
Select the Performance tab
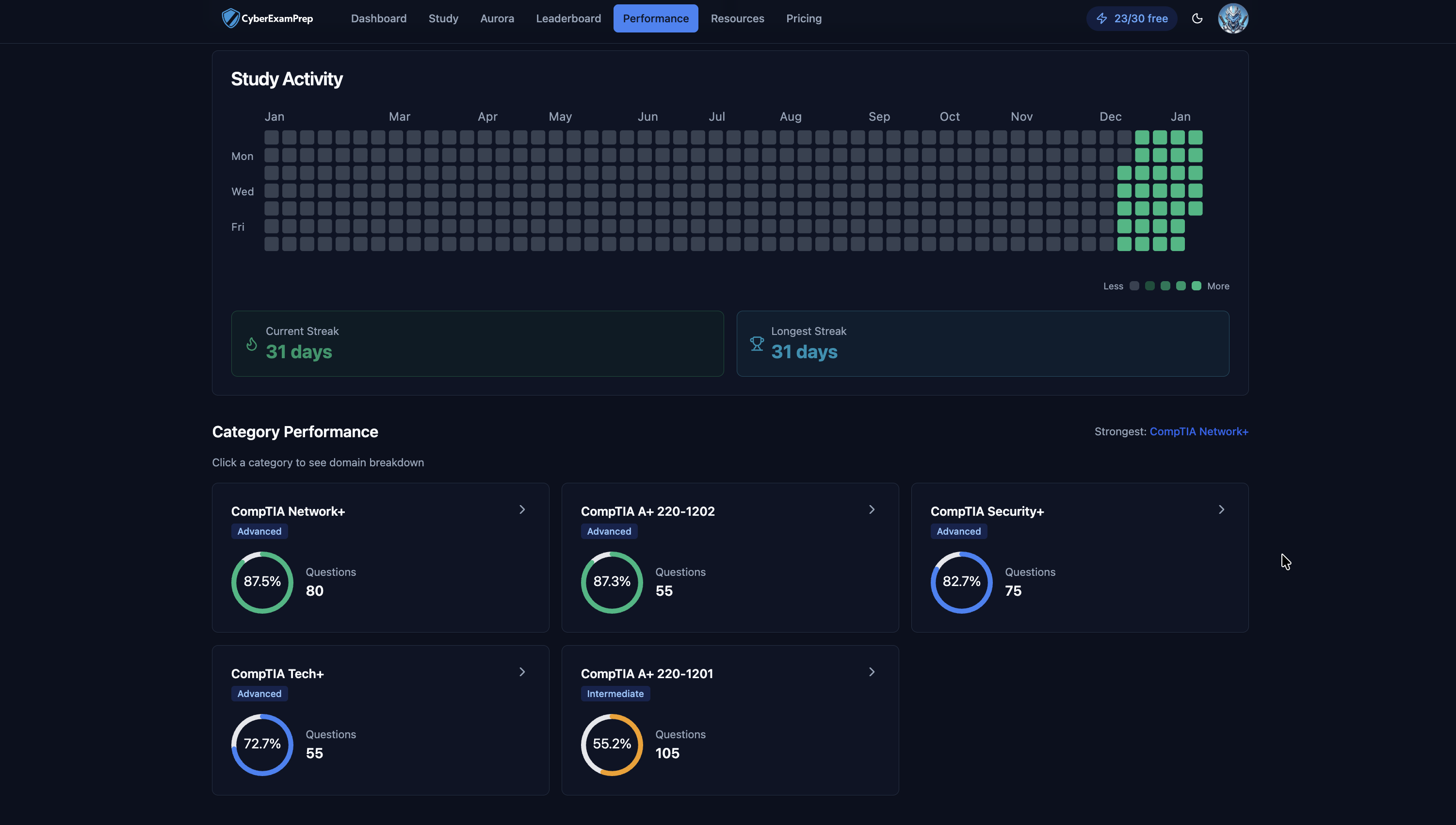tap(655, 18)
